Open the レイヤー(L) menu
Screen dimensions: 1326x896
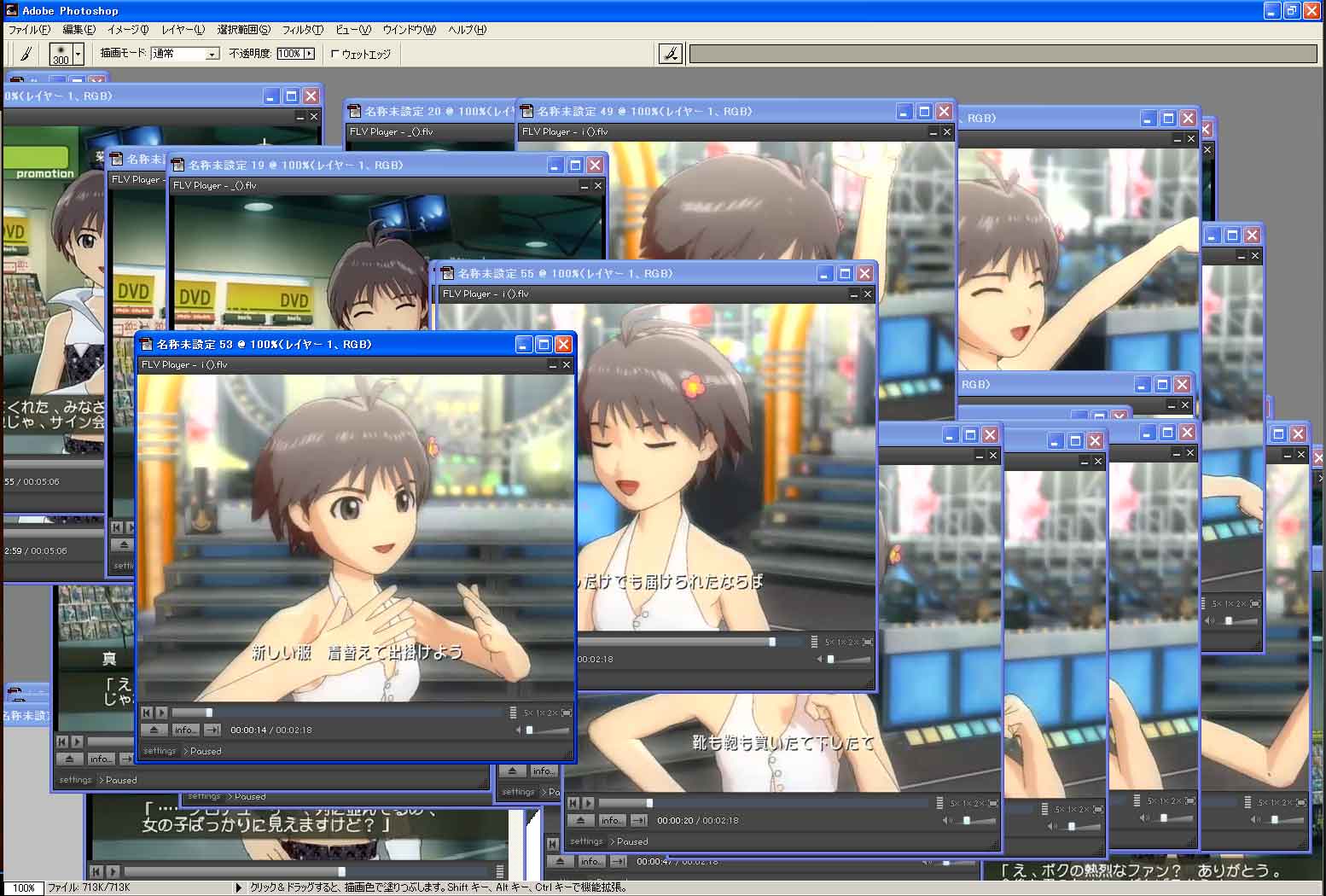(183, 30)
